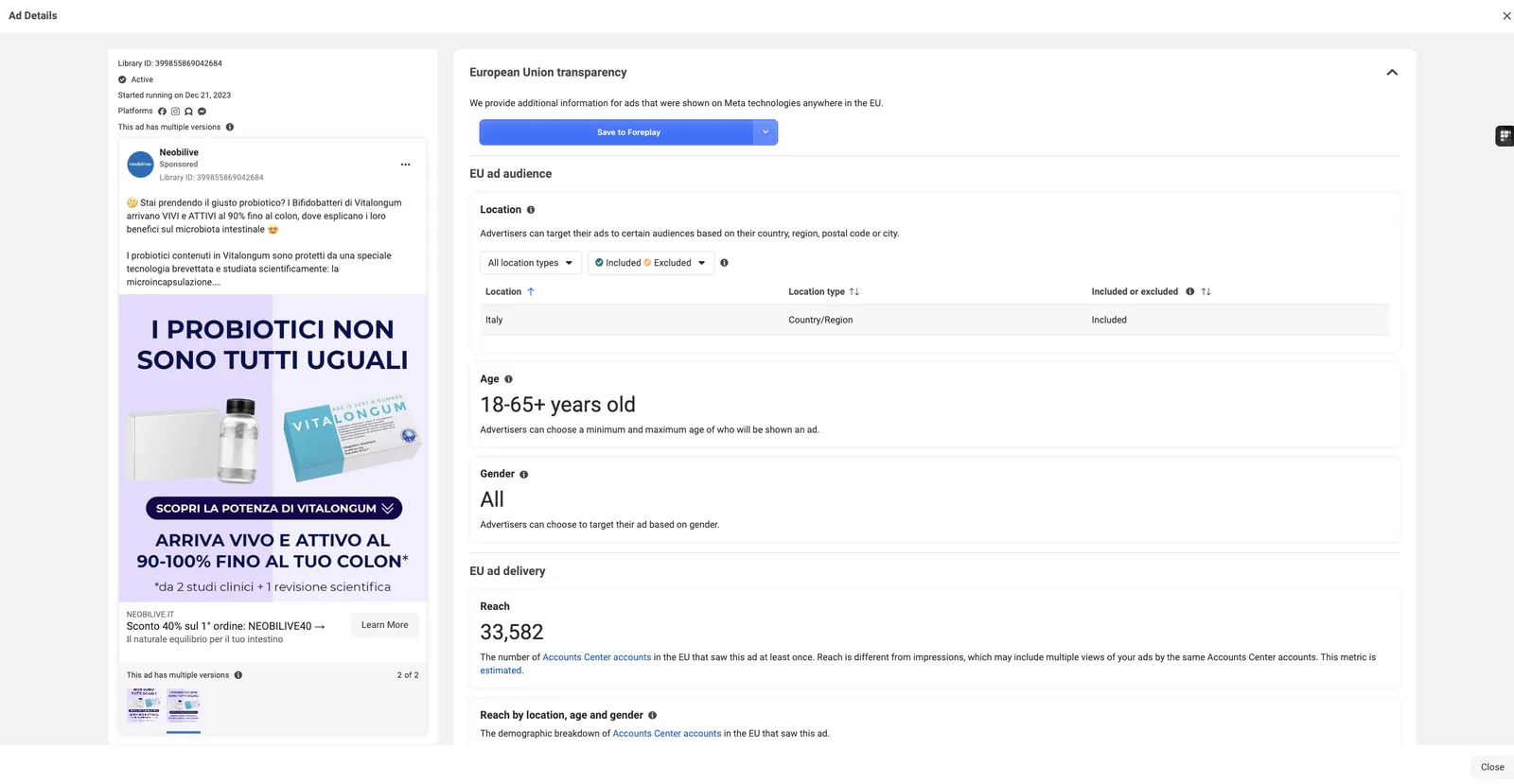Click the Gender value All
Screen dimensions: 1514x784
492,499
